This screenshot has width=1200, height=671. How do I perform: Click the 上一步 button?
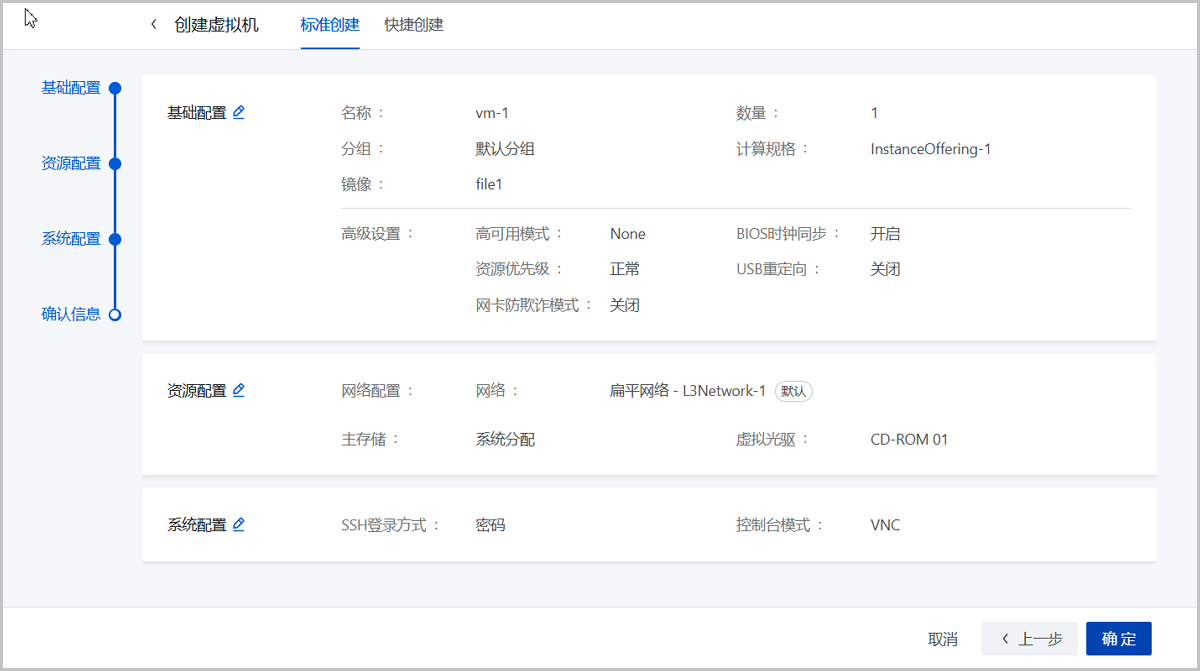(x=1030, y=639)
